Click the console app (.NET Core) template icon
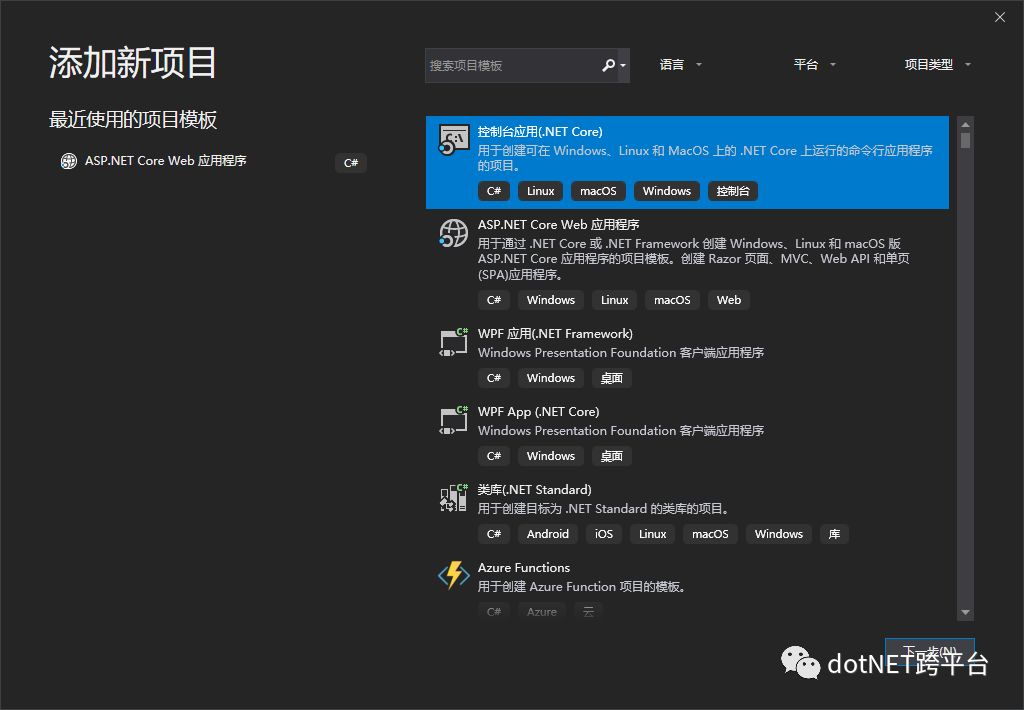 453,140
